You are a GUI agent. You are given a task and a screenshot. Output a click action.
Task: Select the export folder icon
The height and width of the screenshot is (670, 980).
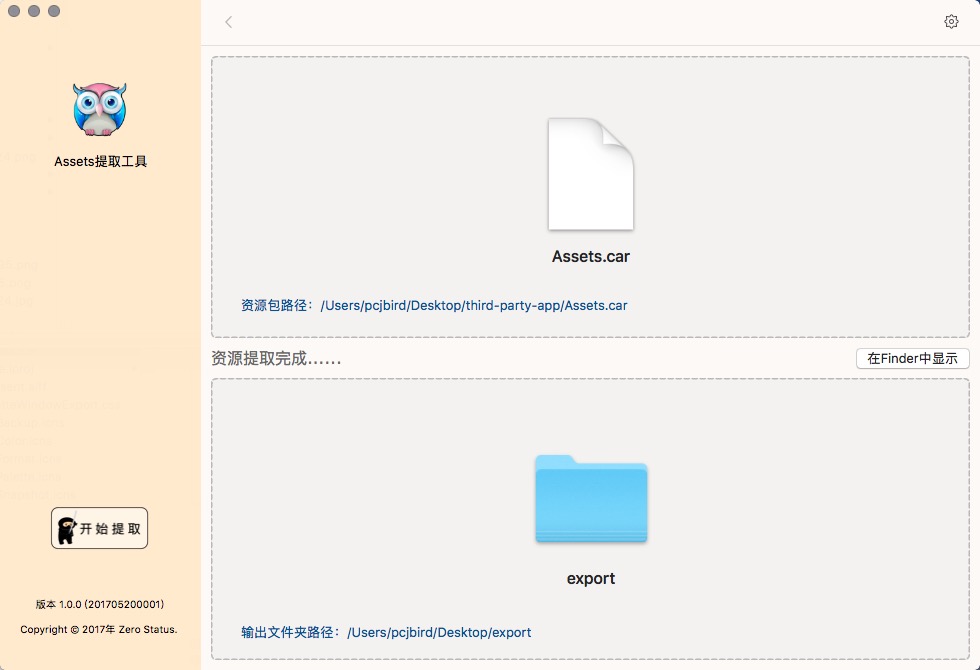click(x=591, y=499)
